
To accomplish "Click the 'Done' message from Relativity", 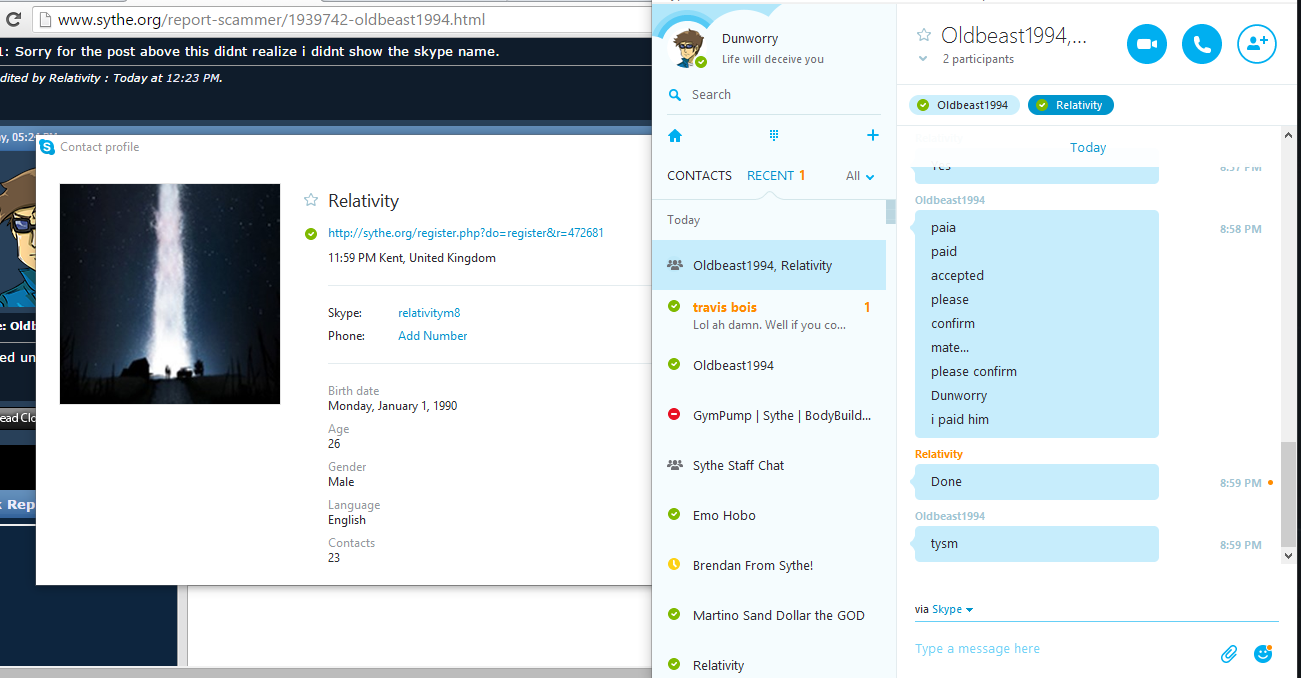I will [1036, 482].
